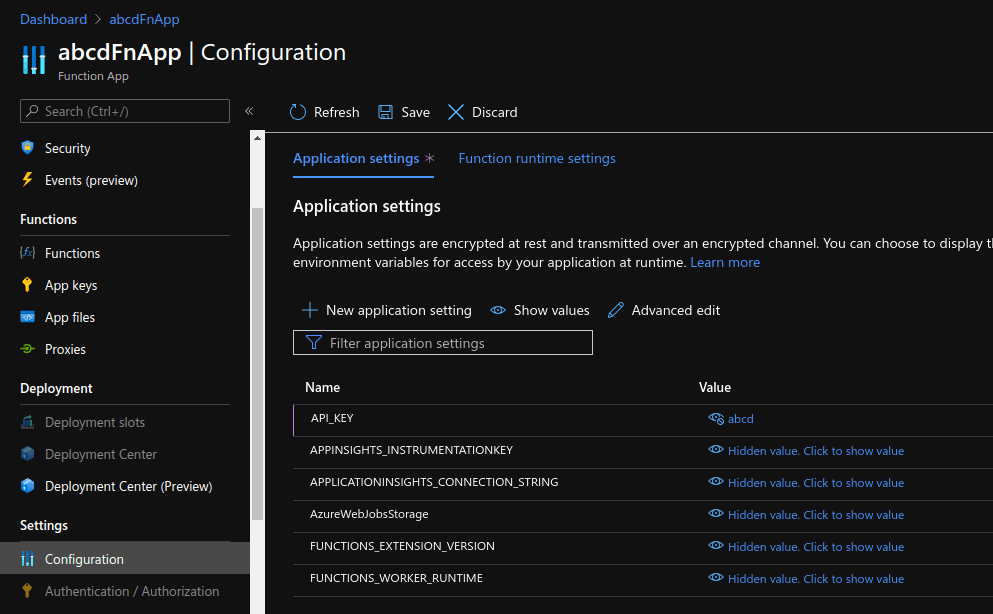Click Advanced edit button label
The width and height of the screenshot is (993, 614).
[x=676, y=310]
